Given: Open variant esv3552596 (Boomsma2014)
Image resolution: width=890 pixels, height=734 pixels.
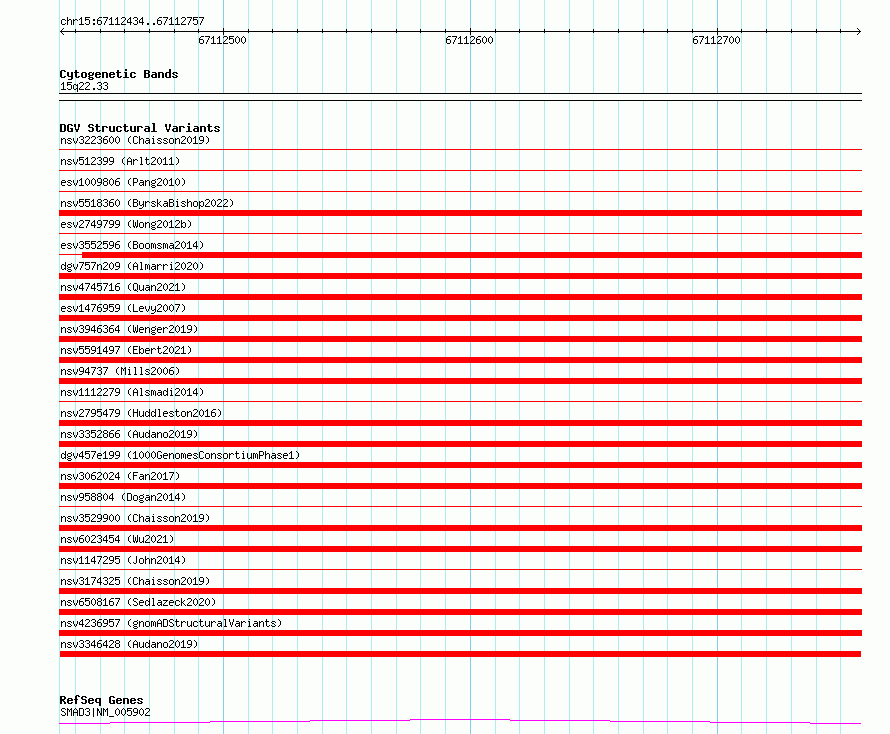Looking at the screenshot, I should [x=132, y=245].
